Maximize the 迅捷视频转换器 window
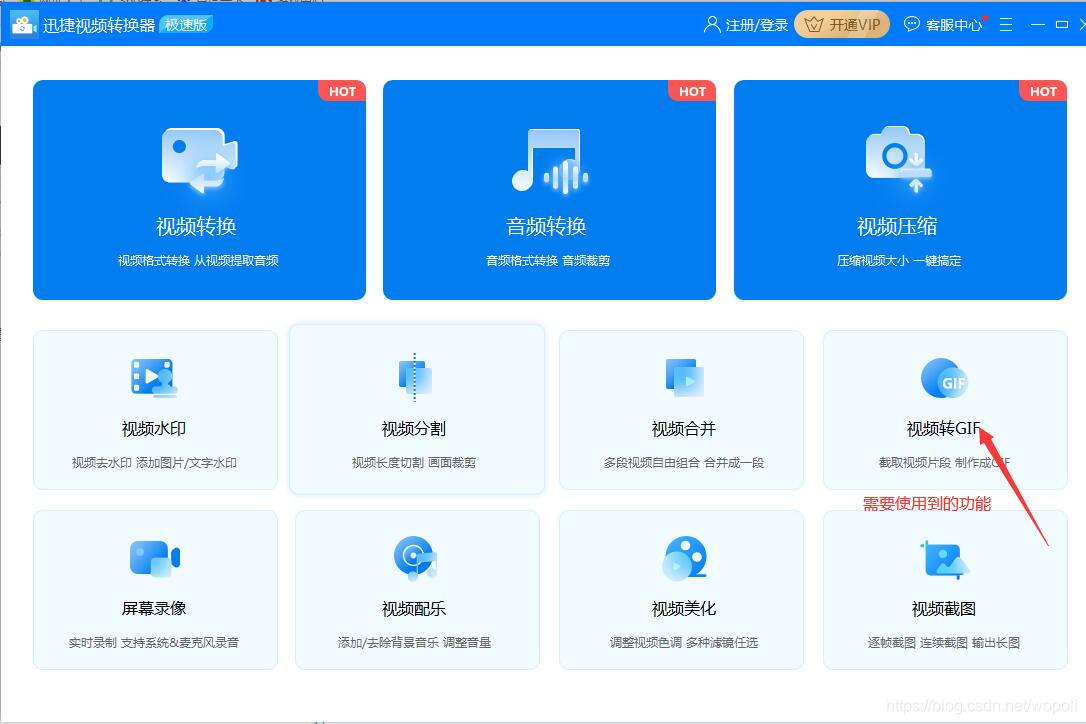The image size is (1086, 724). pyautogui.click(x=1062, y=24)
